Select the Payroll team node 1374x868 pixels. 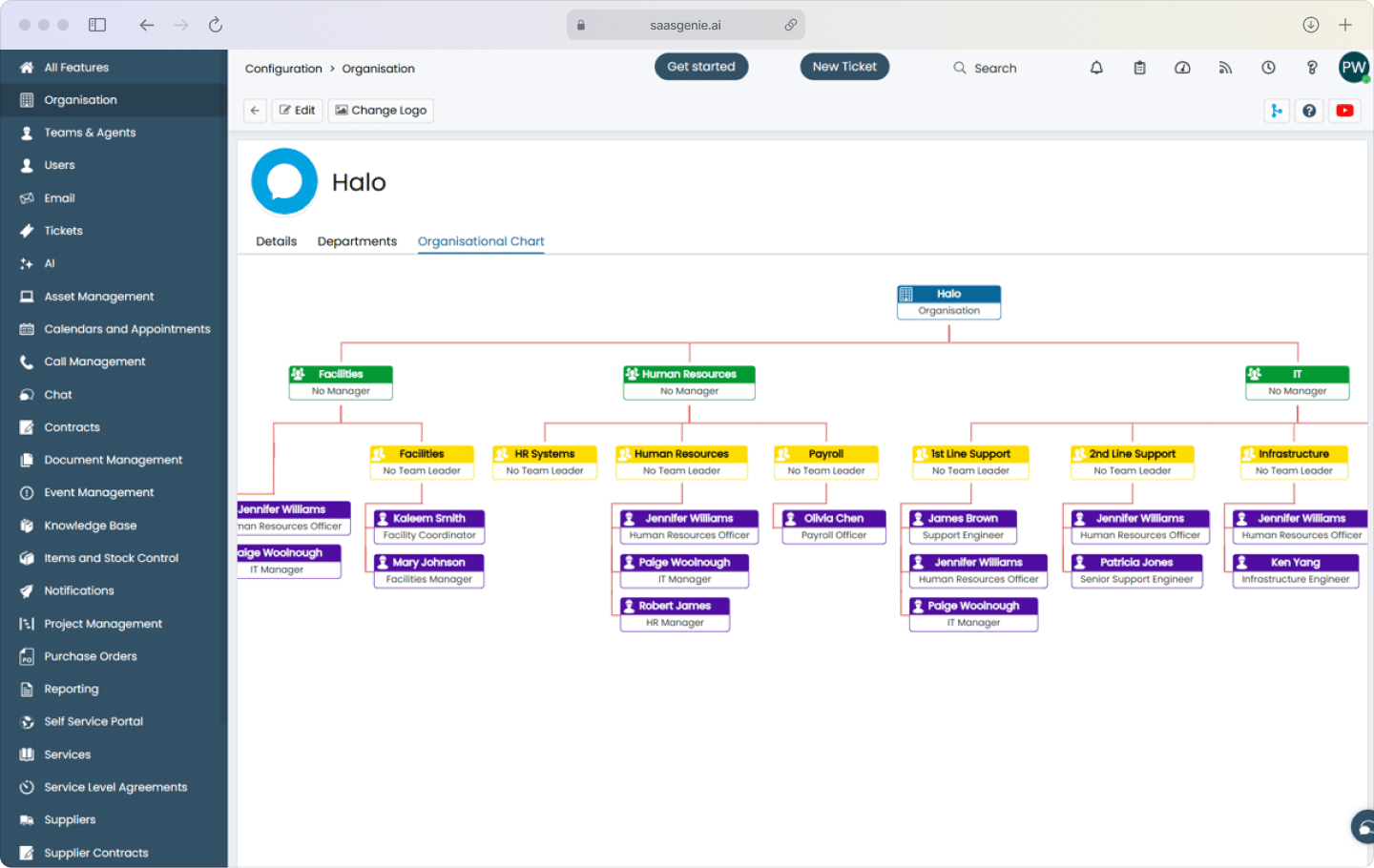click(826, 463)
